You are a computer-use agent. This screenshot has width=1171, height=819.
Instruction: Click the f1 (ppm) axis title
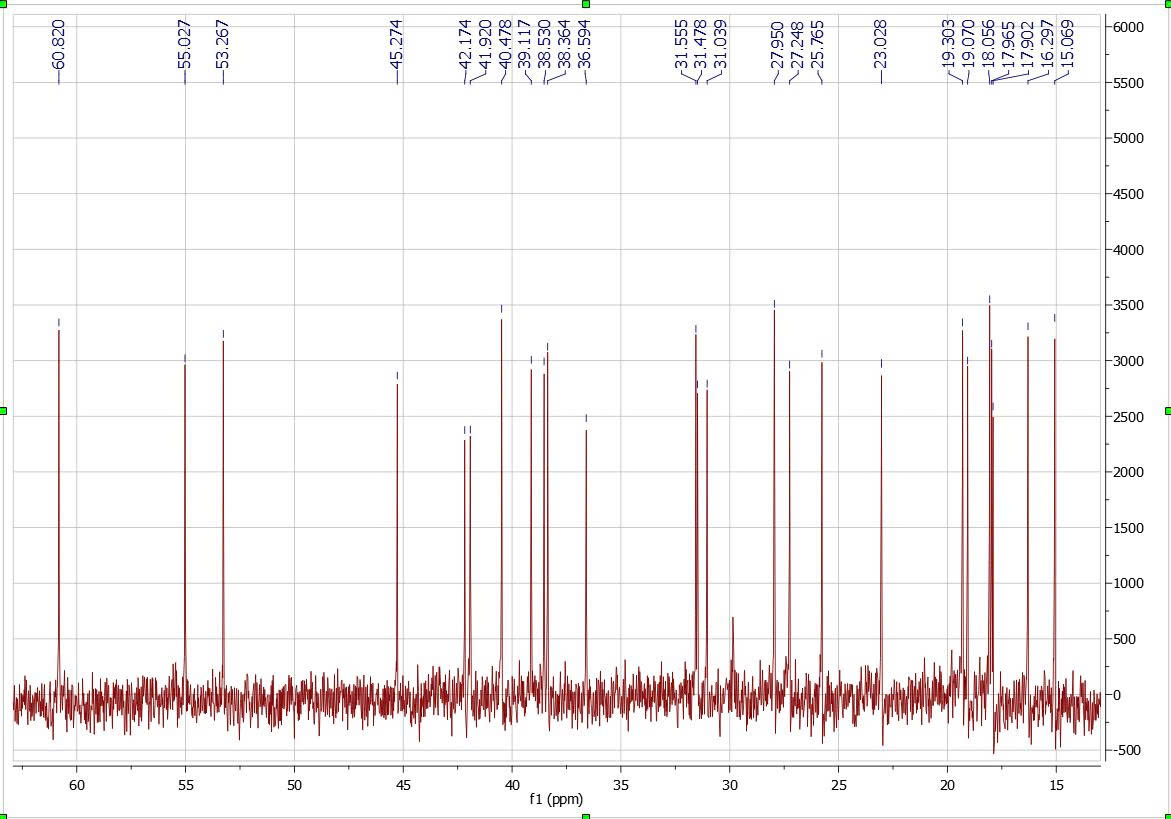pos(556,799)
